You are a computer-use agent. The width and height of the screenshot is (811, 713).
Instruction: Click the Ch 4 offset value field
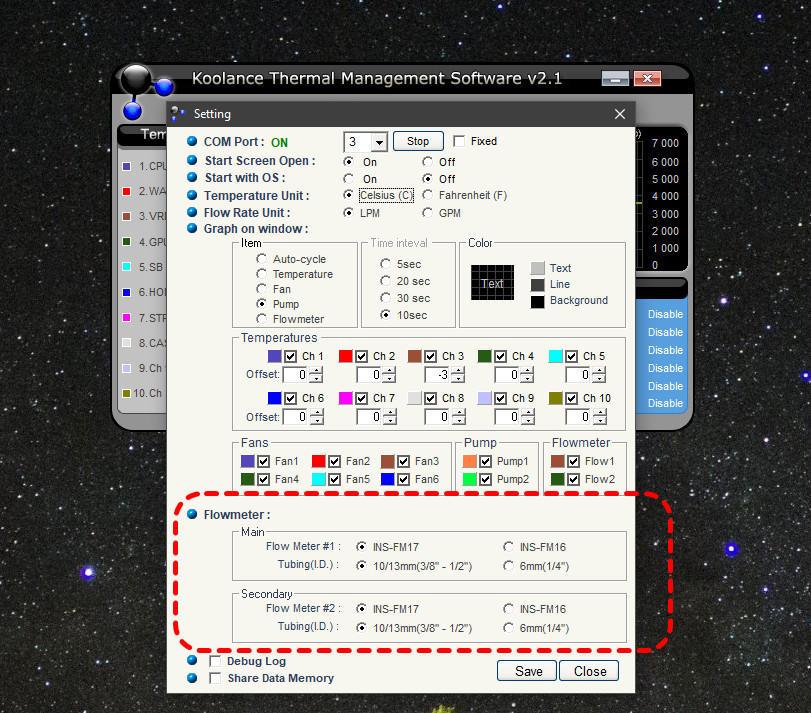[x=507, y=374]
